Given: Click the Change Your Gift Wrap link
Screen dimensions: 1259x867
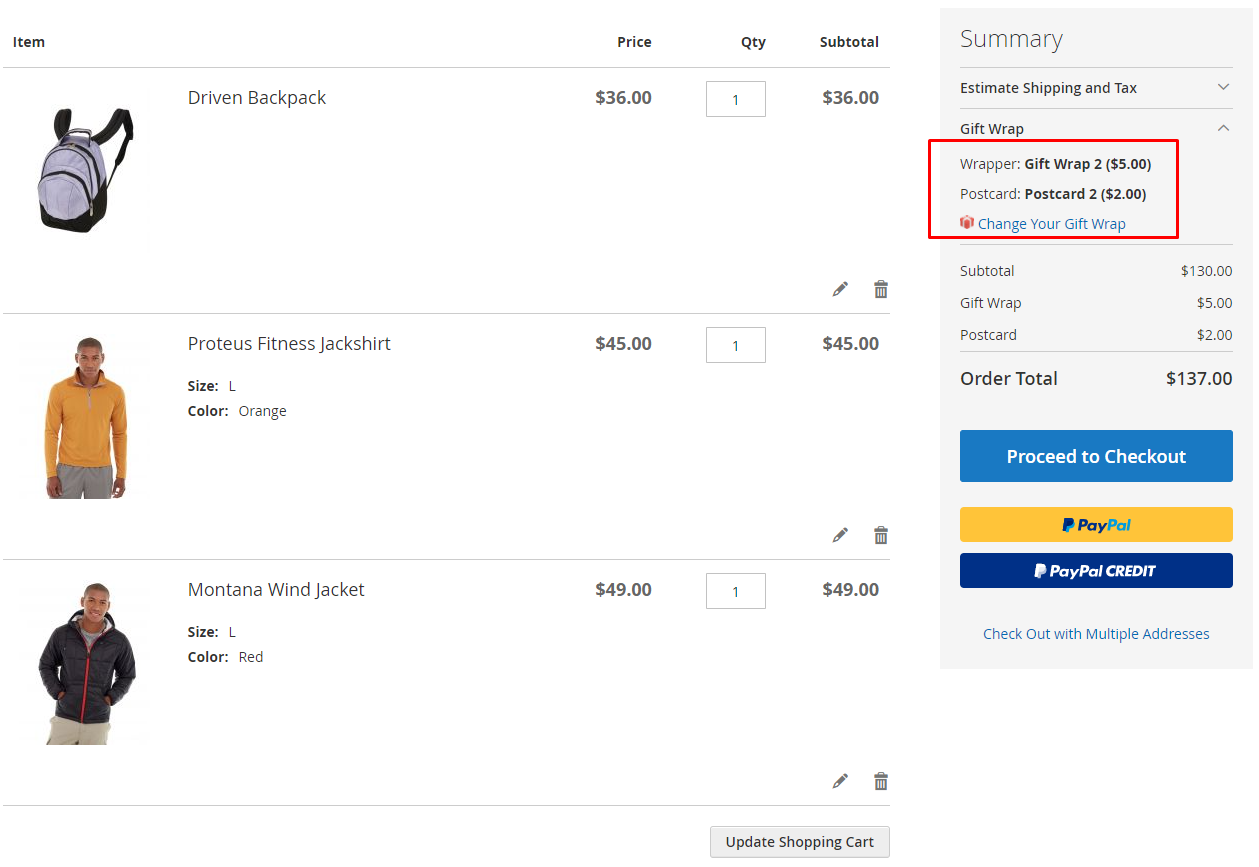Looking at the screenshot, I should pos(1051,224).
